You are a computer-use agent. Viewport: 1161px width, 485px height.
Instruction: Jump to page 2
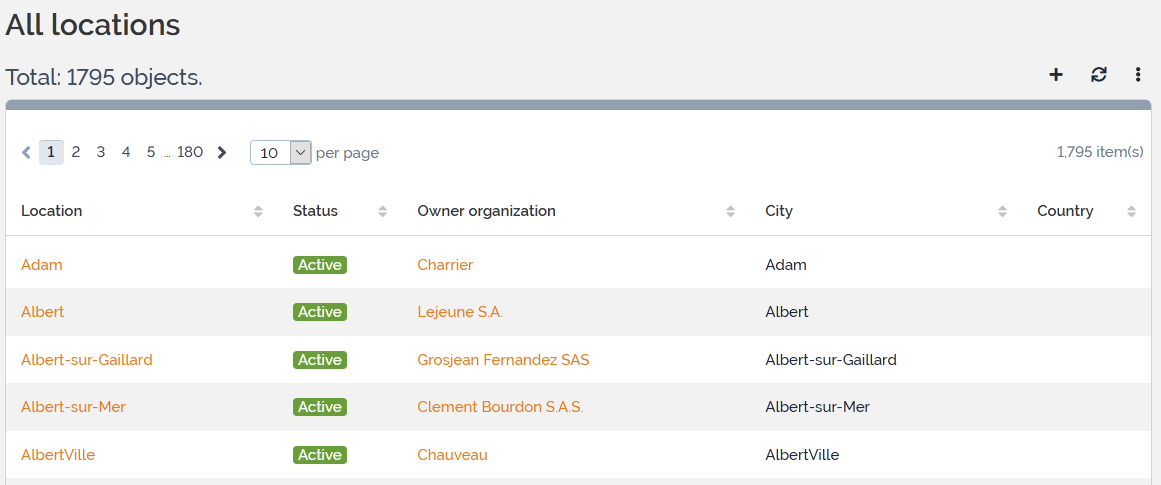tap(76, 152)
